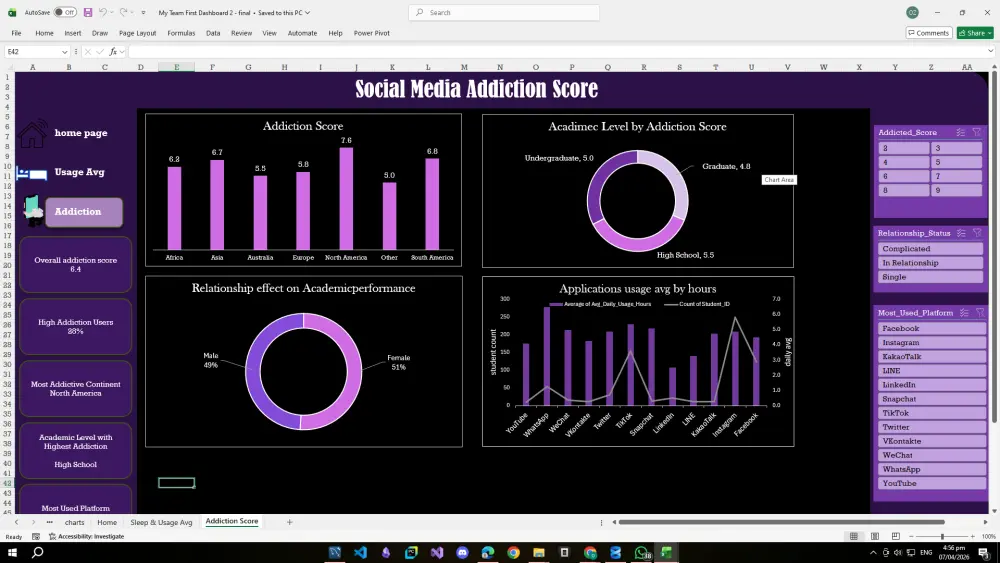Image resolution: width=1000 pixels, height=563 pixels.
Task: Open the Insert ribbon tab
Action: coord(73,33)
